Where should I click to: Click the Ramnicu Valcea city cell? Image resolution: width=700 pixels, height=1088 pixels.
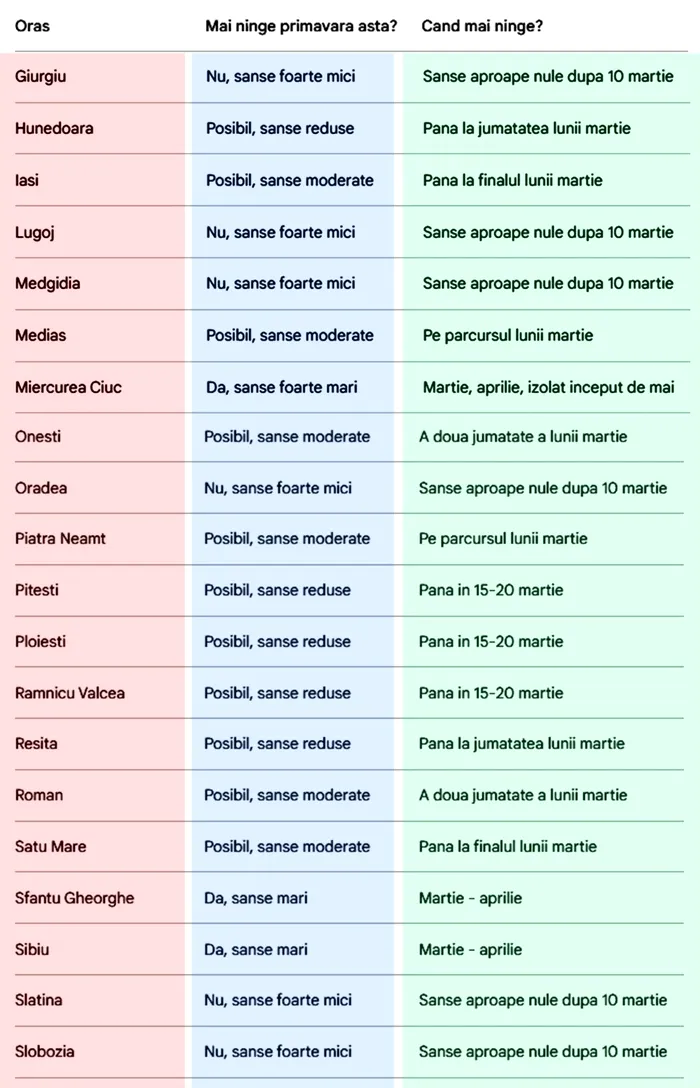pyautogui.click(x=70, y=693)
